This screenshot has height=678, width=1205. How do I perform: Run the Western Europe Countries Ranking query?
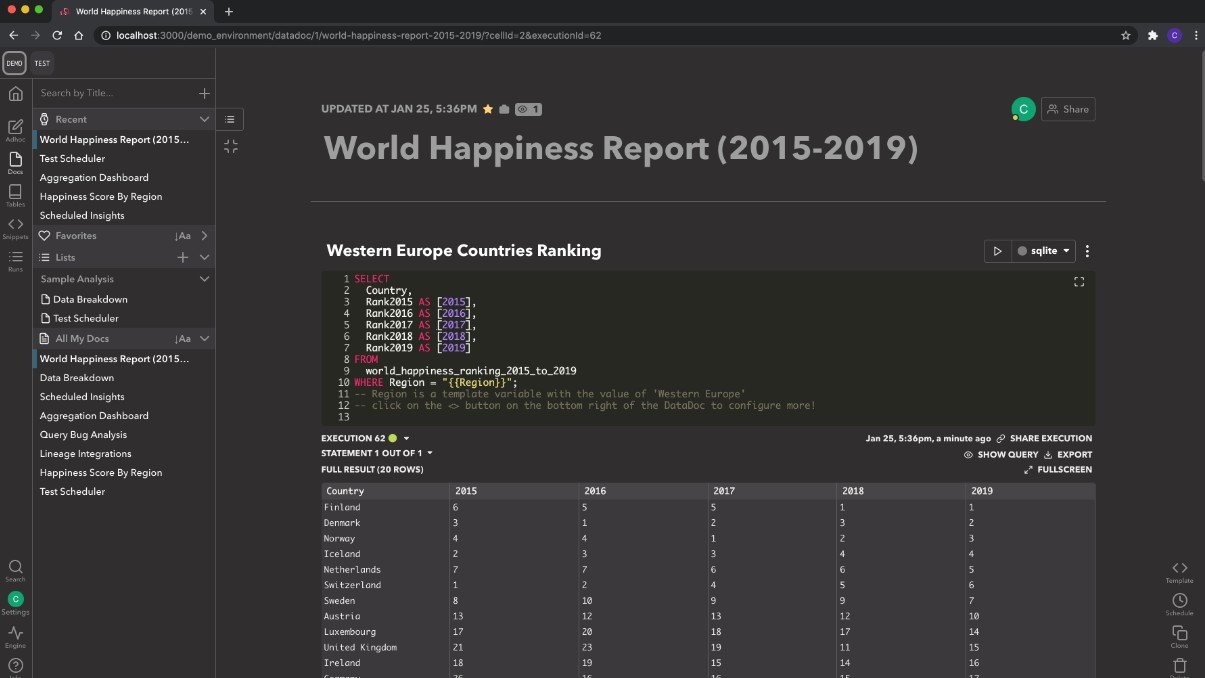[x=997, y=251]
